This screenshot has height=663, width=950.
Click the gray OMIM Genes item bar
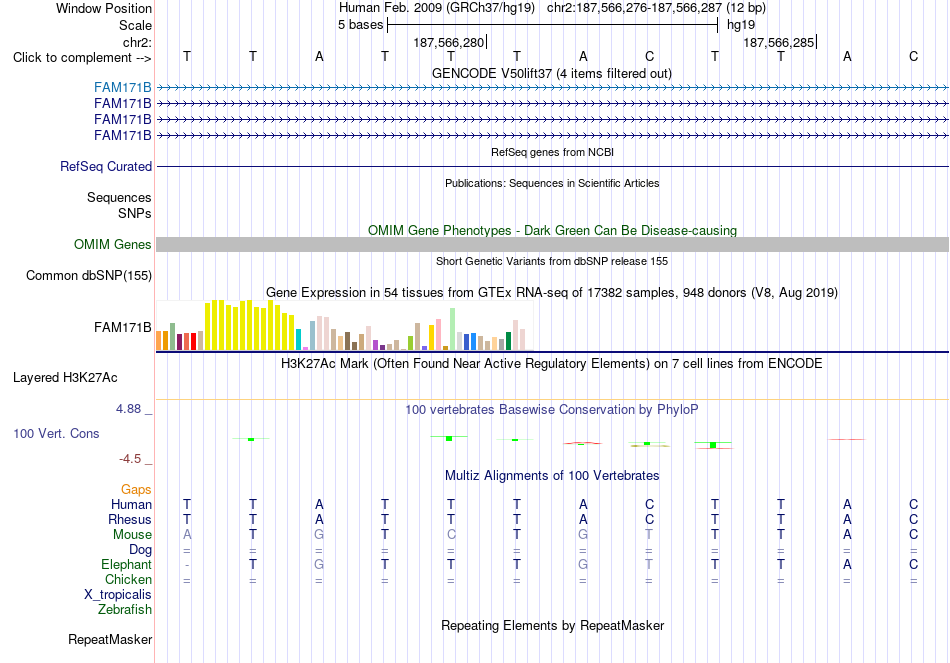[x=552, y=244]
